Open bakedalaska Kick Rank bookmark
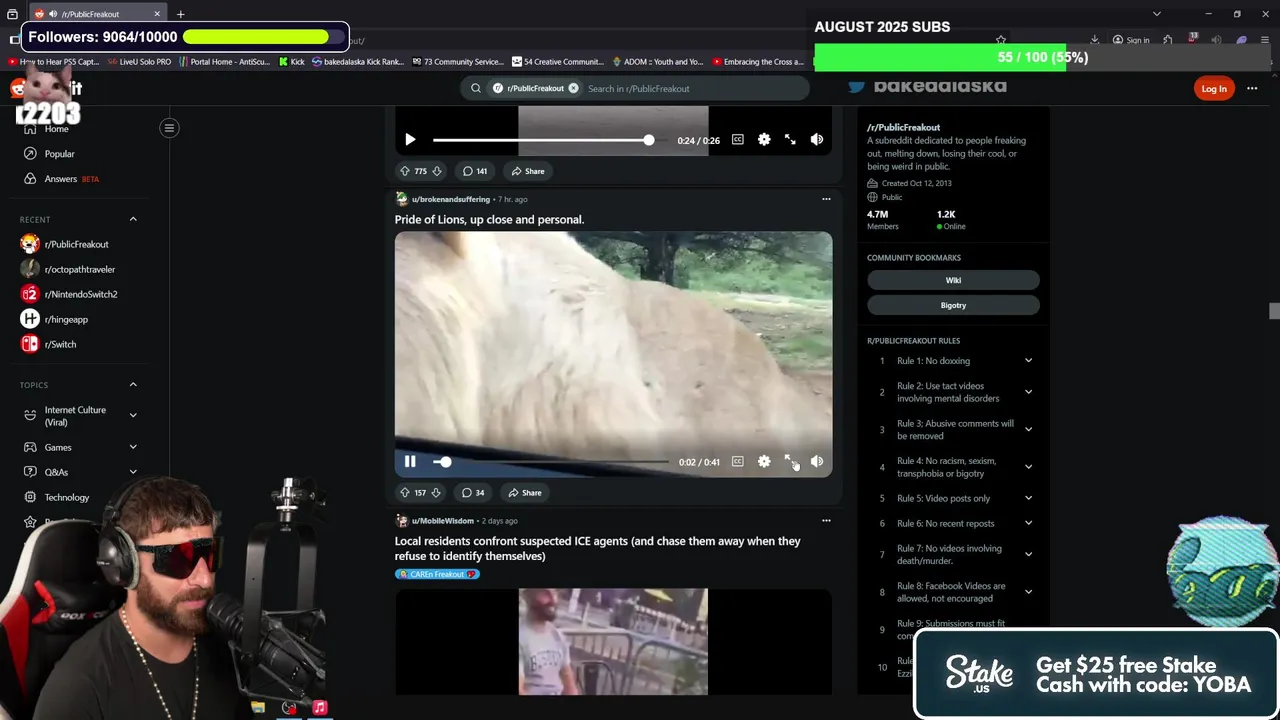1280x720 pixels. [x=358, y=62]
